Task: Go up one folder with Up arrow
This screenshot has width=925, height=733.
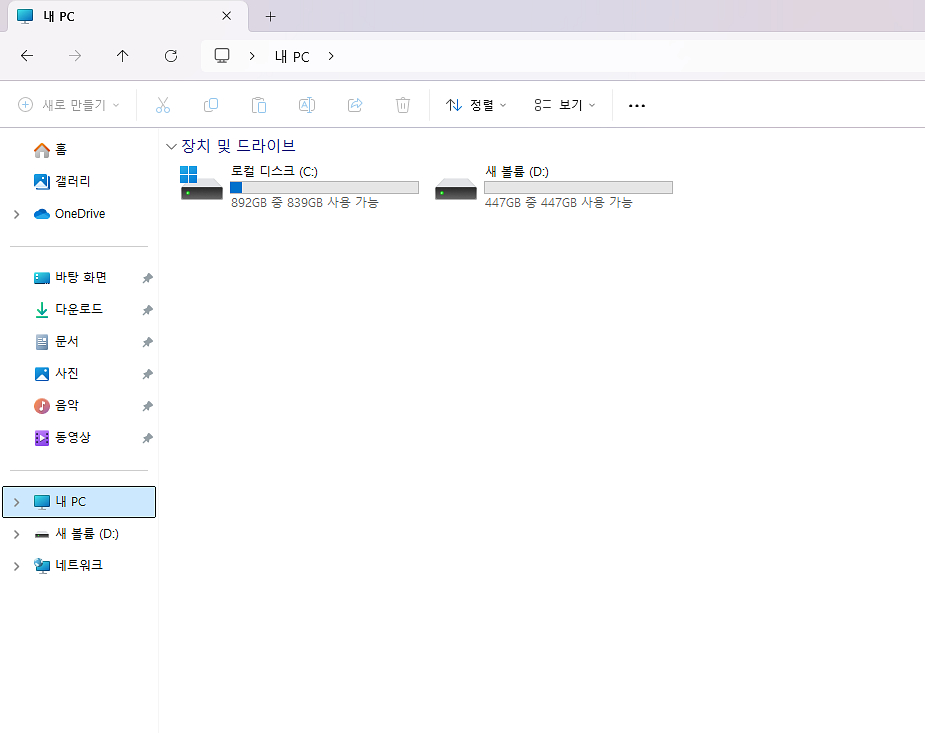Action: [123, 56]
